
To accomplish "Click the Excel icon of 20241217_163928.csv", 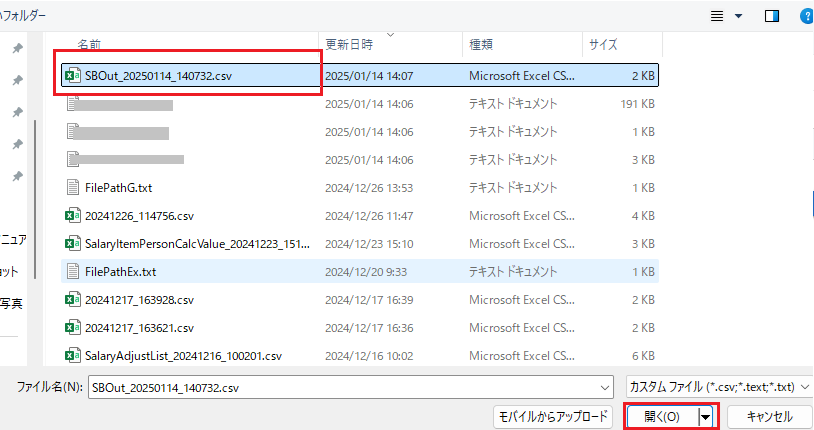I will coord(72,299).
